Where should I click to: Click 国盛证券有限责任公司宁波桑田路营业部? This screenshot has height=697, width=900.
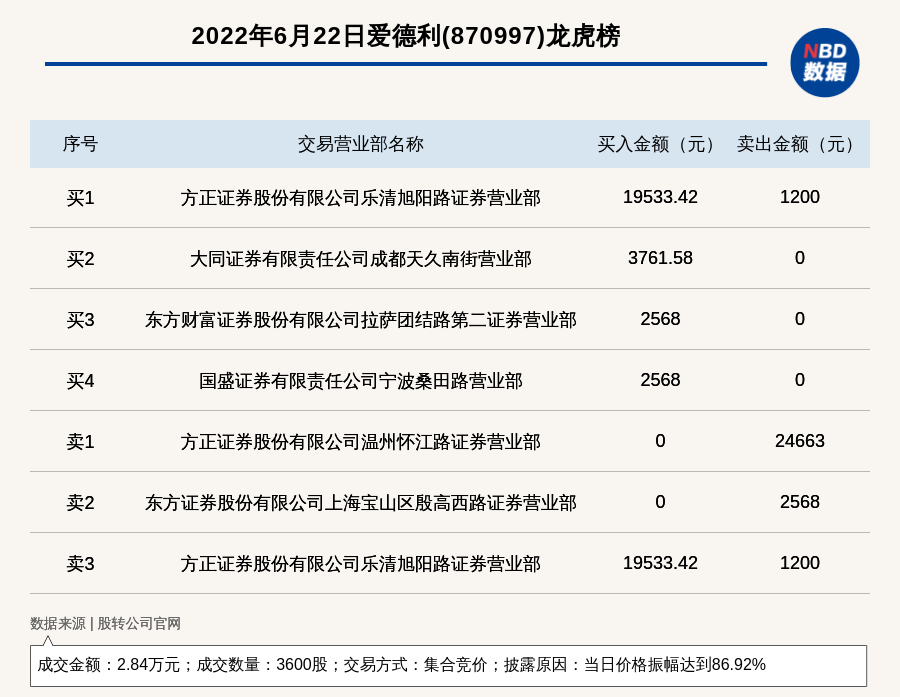[x=360, y=381]
